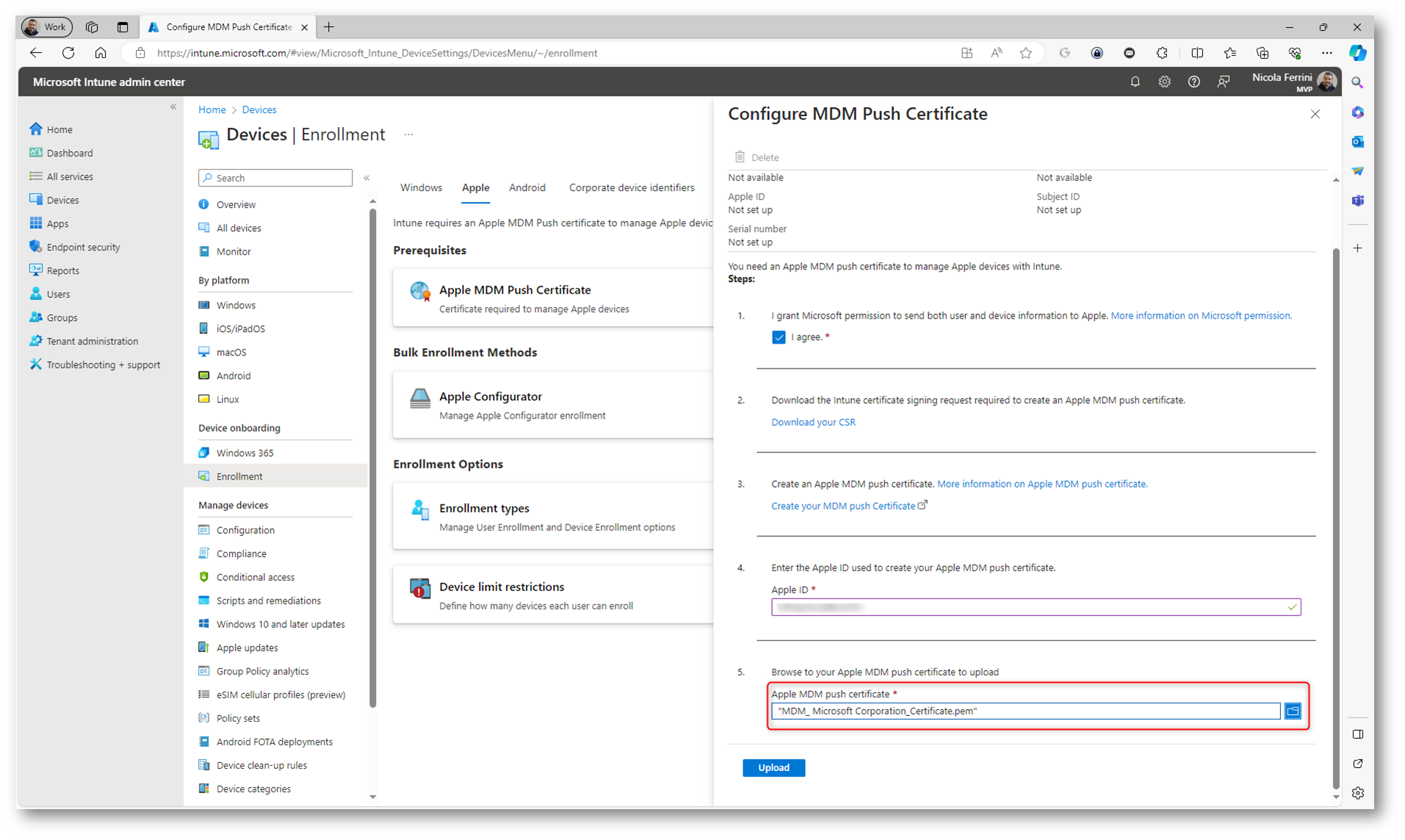Switch to Corporate device identifiers tab
This screenshot has height=840, width=1405.
pos(632,187)
